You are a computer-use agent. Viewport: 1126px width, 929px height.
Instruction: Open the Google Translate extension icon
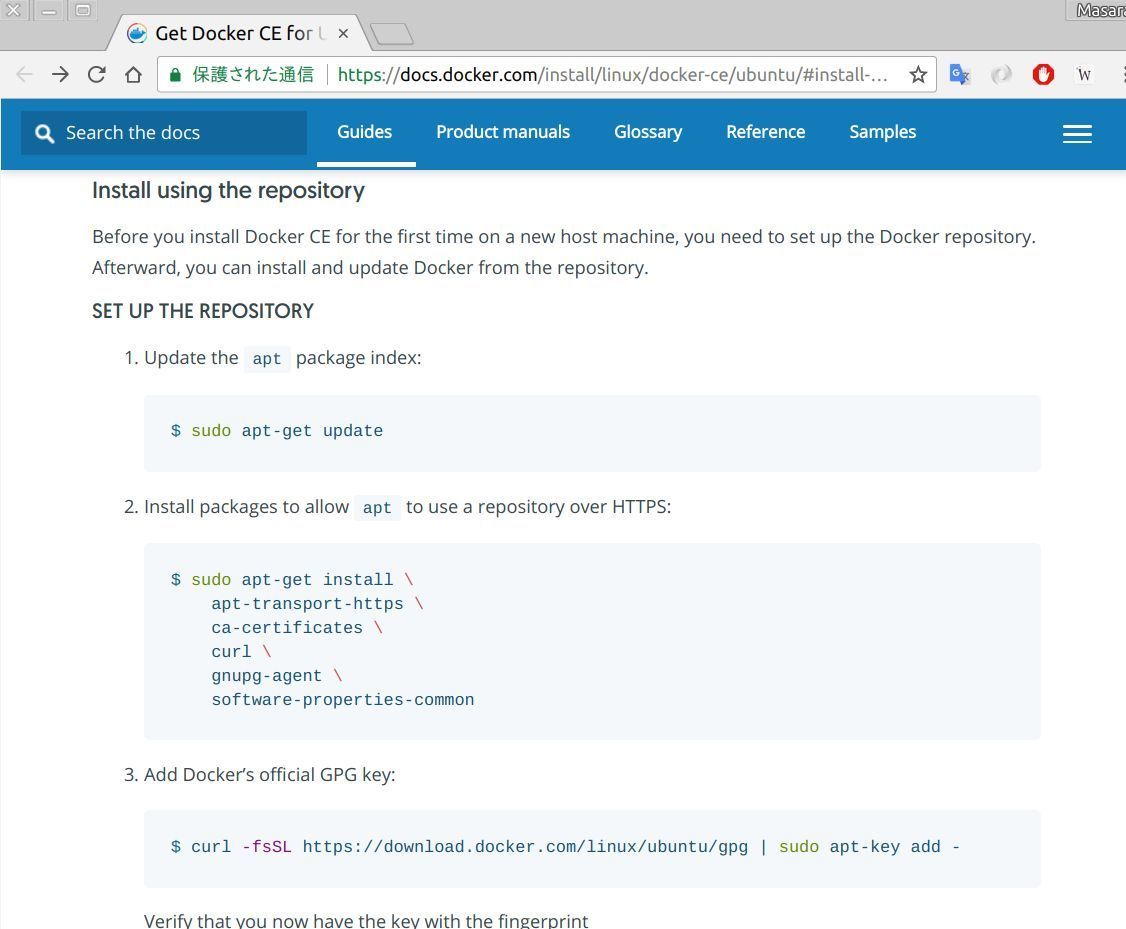pyautogui.click(x=959, y=74)
